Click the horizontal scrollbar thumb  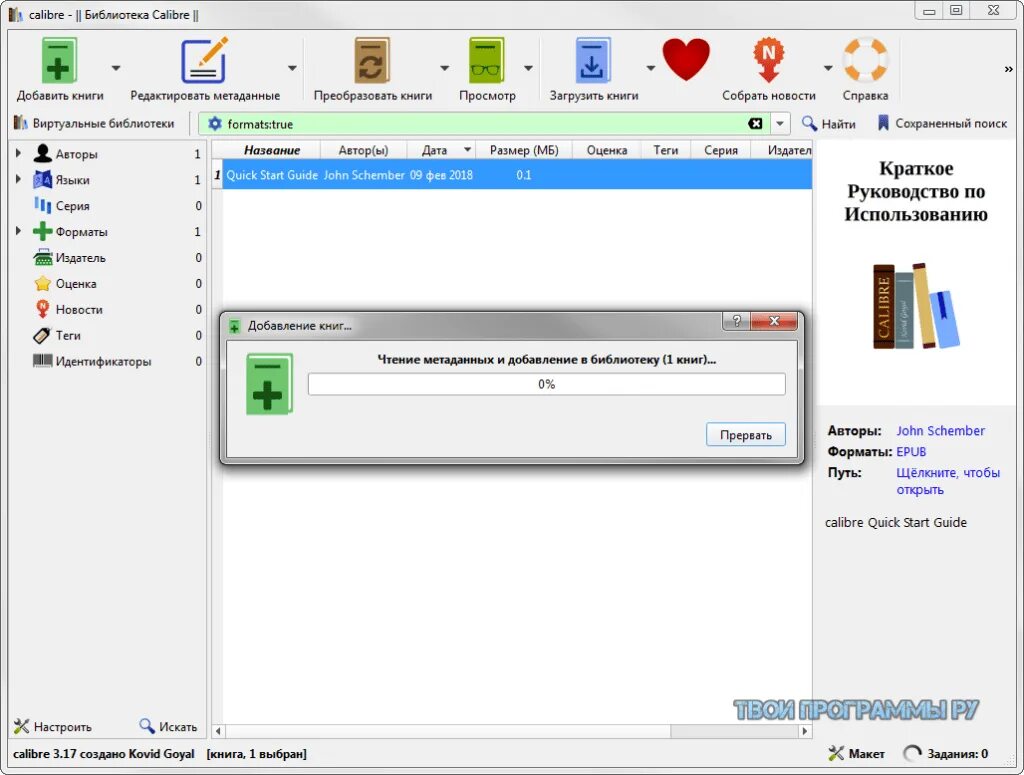[x=448, y=731]
